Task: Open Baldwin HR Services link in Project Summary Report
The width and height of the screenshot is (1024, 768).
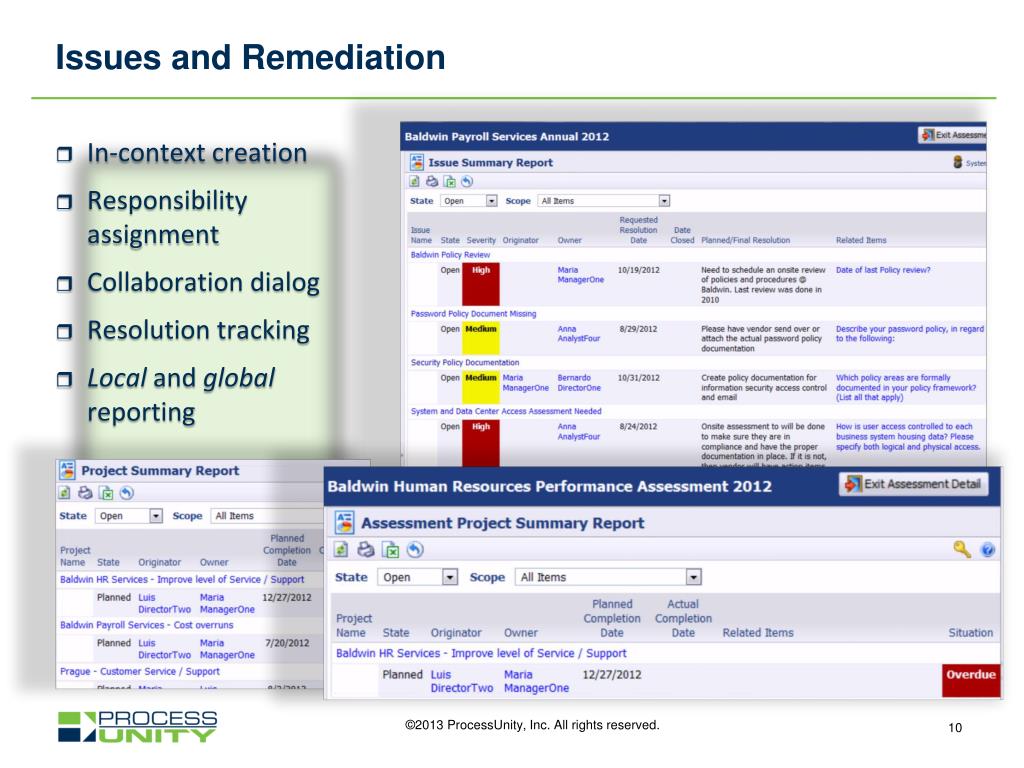Action: click(x=182, y=579)
